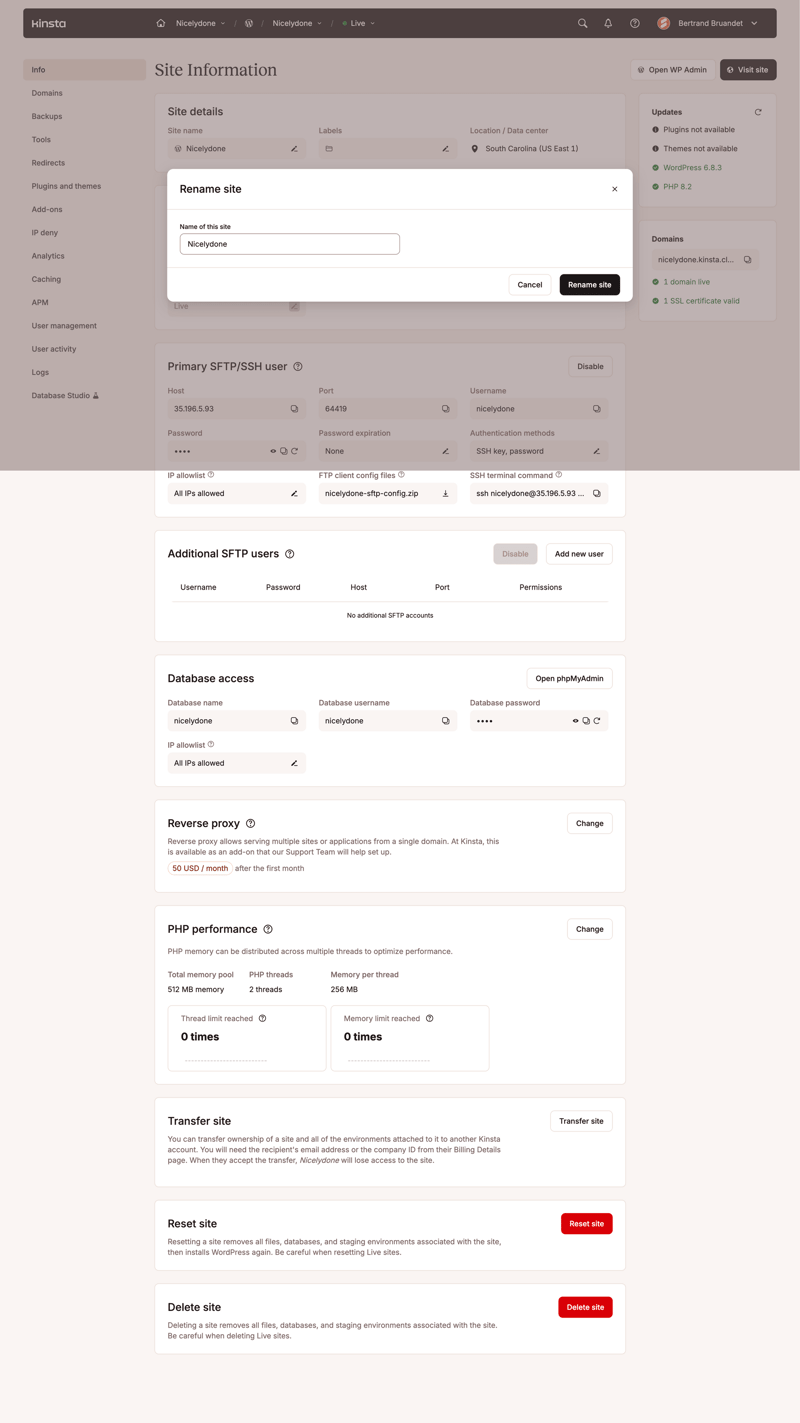The width and height of the screenshot is (800, 1423).
Task: Open the search in the top bar
Action: click(582, 22)
